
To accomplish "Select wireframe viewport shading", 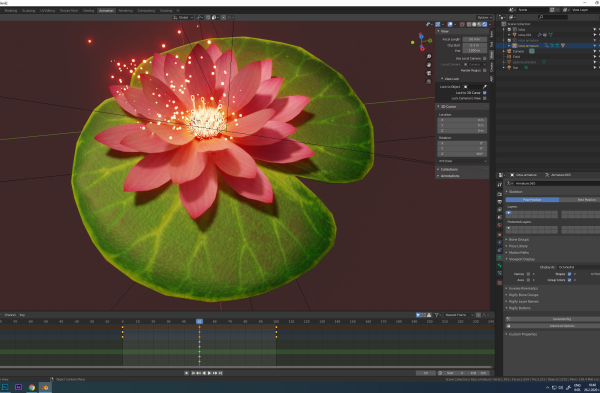I will click(x=469, y=24).
